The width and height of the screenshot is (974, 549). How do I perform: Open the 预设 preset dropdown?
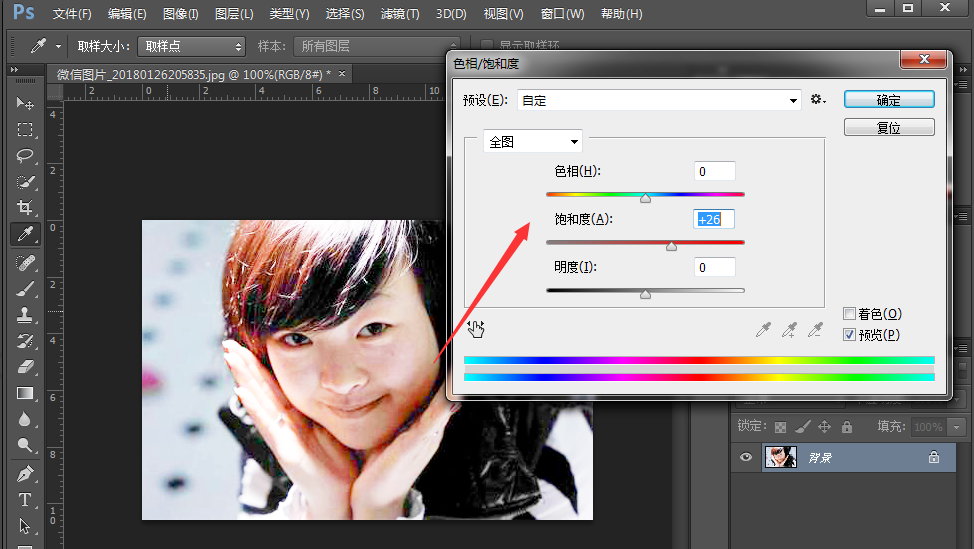pos(660,100)
